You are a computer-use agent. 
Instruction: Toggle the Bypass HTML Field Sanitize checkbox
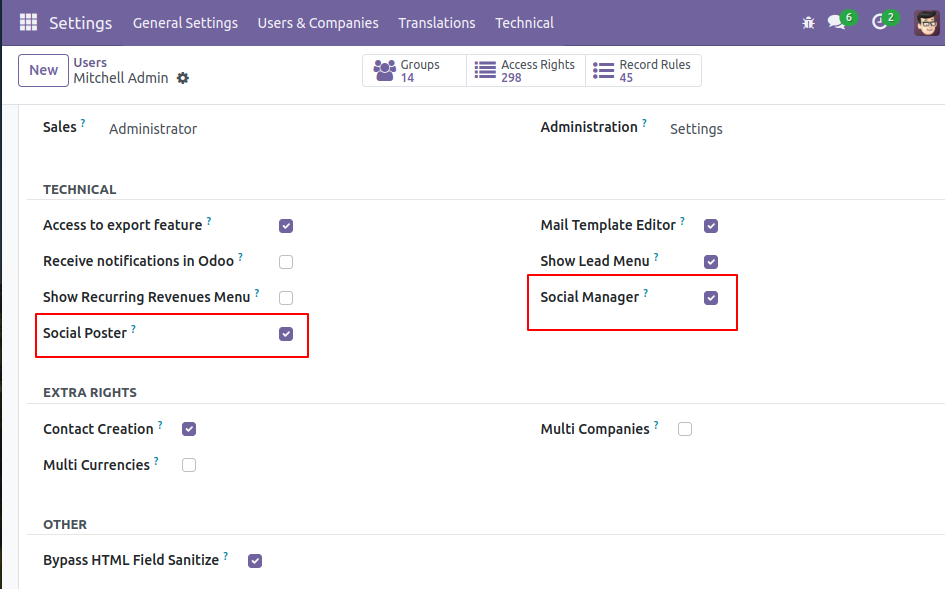[x=255, y=561]
